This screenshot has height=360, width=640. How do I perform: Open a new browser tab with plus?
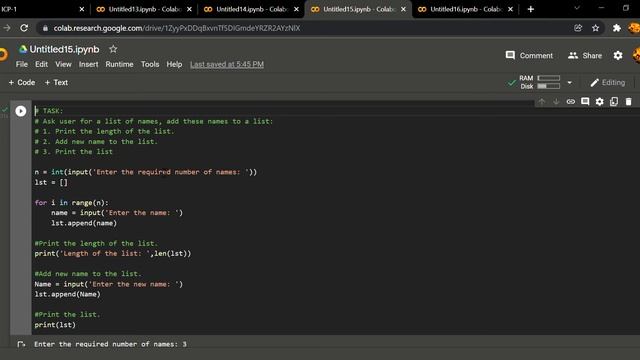click(531, 9)
